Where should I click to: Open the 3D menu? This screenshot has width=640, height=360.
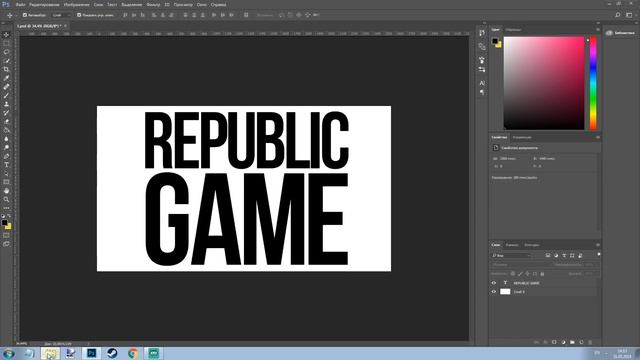tap(167, 4)
